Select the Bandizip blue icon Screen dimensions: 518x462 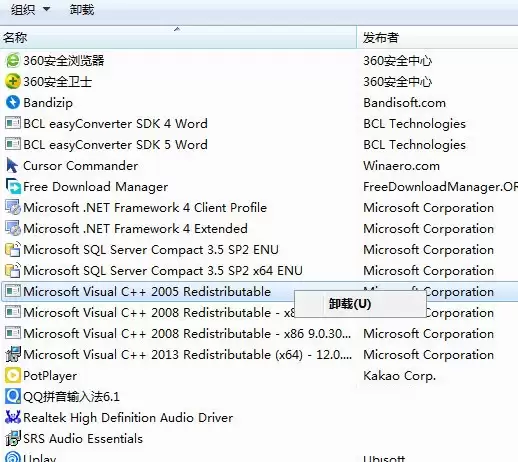[13, 102]
